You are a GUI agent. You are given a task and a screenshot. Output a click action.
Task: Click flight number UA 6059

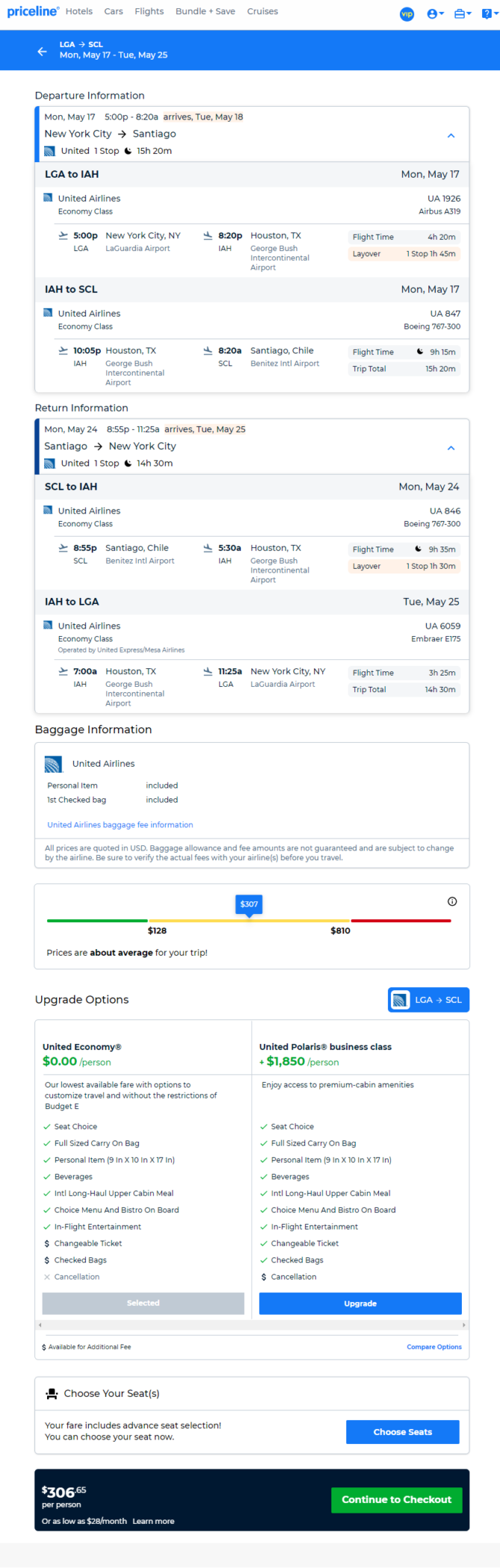[x=443, y=626]
